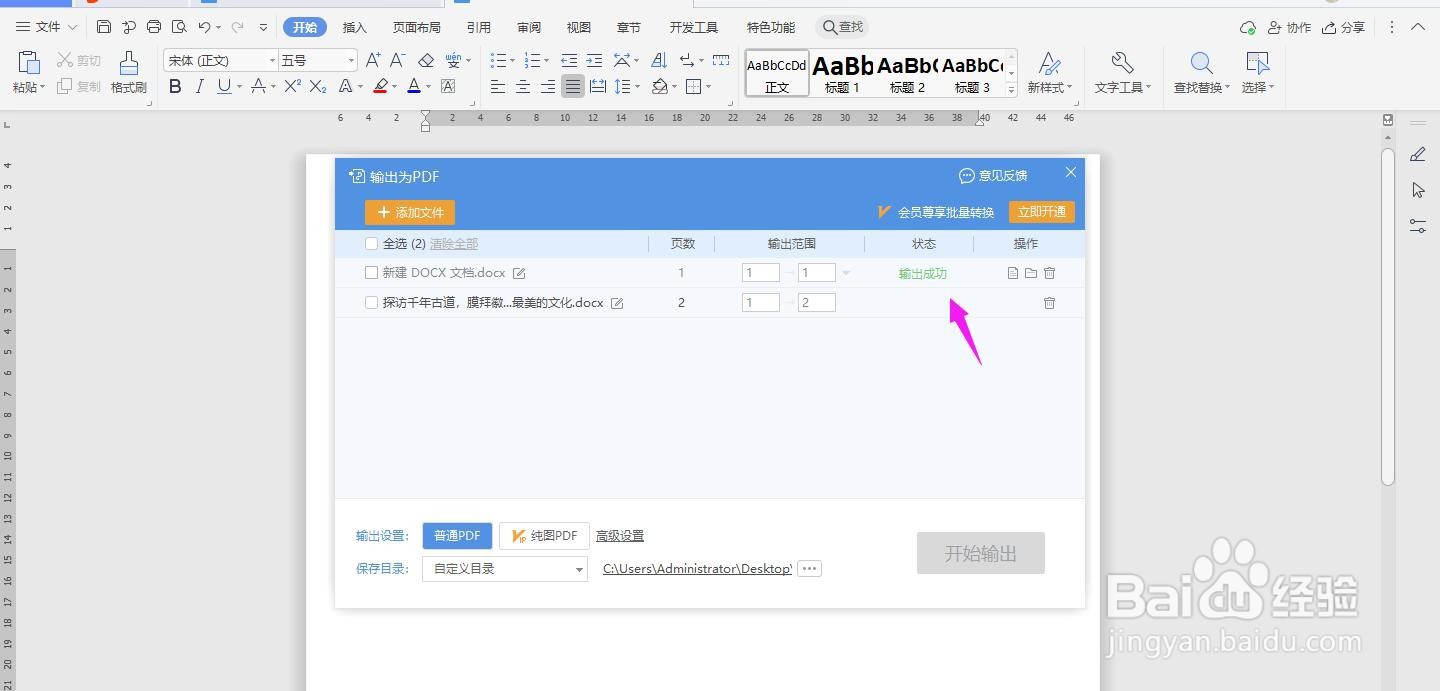Image resolution: width=1440 pixels, height=691 pixels.
Task: Switch to the 插入 ribbon tab
Action: [354, 27]
